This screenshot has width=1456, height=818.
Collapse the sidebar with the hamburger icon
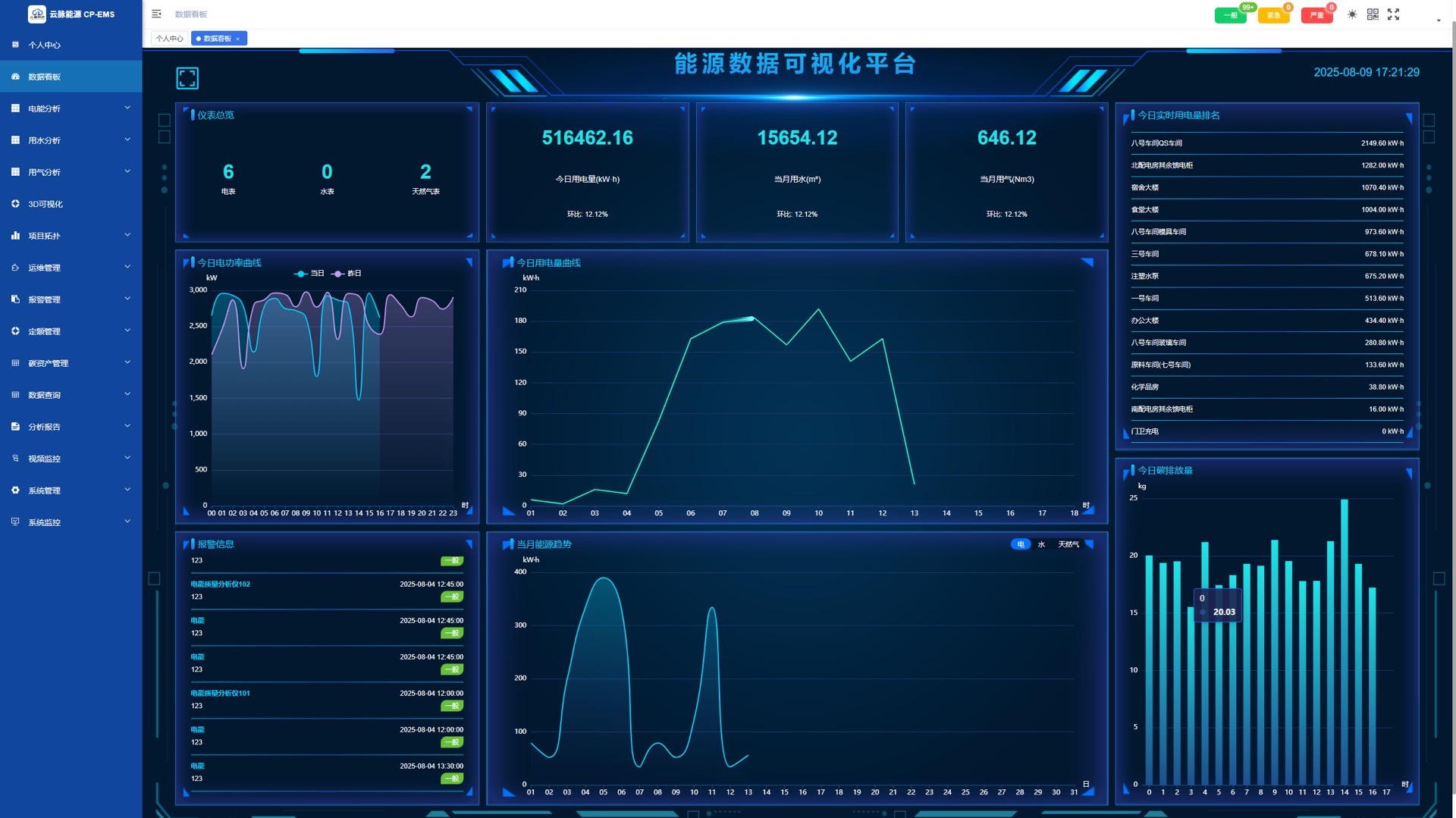tap(156, 14)
